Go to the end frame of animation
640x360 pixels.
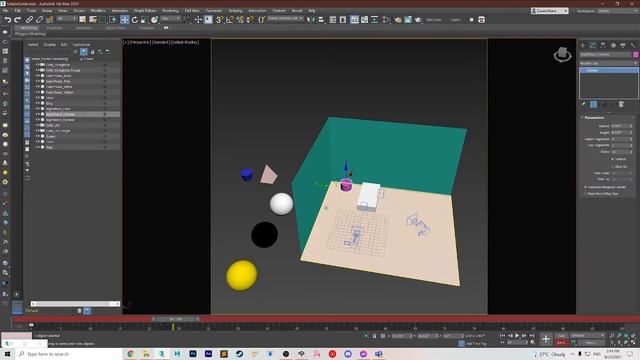(x=531, y=336)
